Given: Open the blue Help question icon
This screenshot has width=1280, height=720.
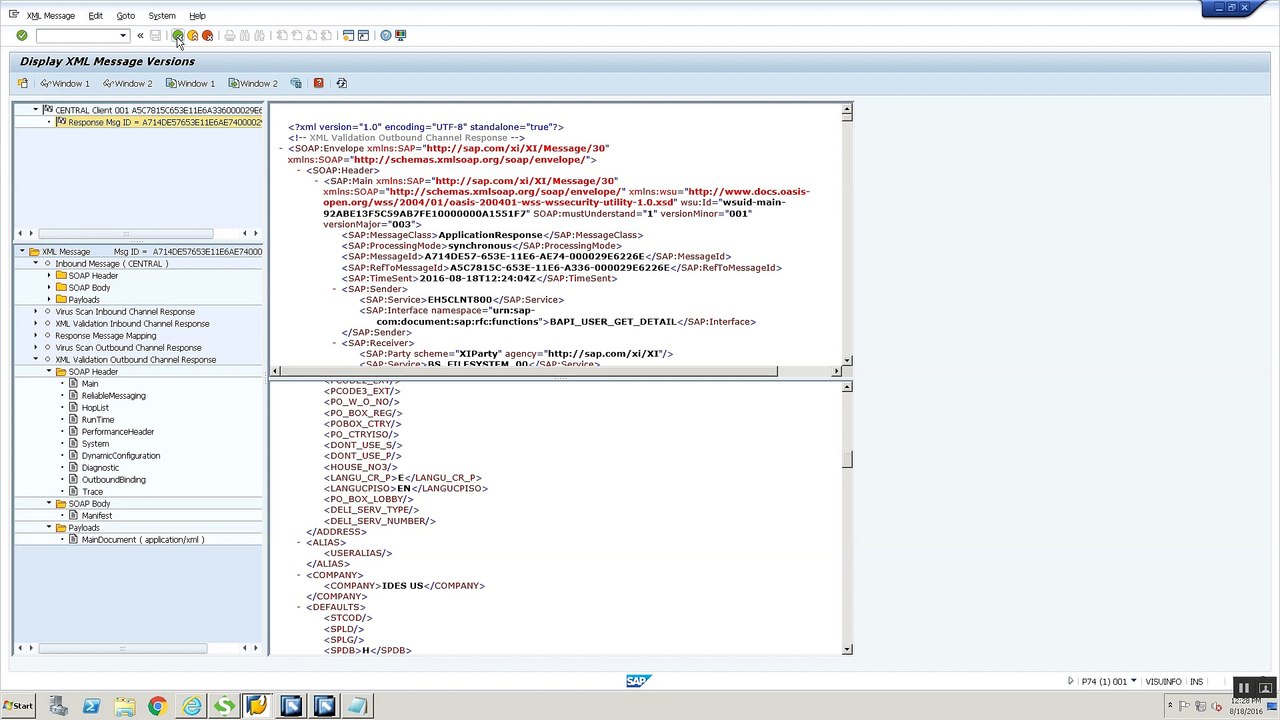Looking at the screenshot, I should point(385,36).
